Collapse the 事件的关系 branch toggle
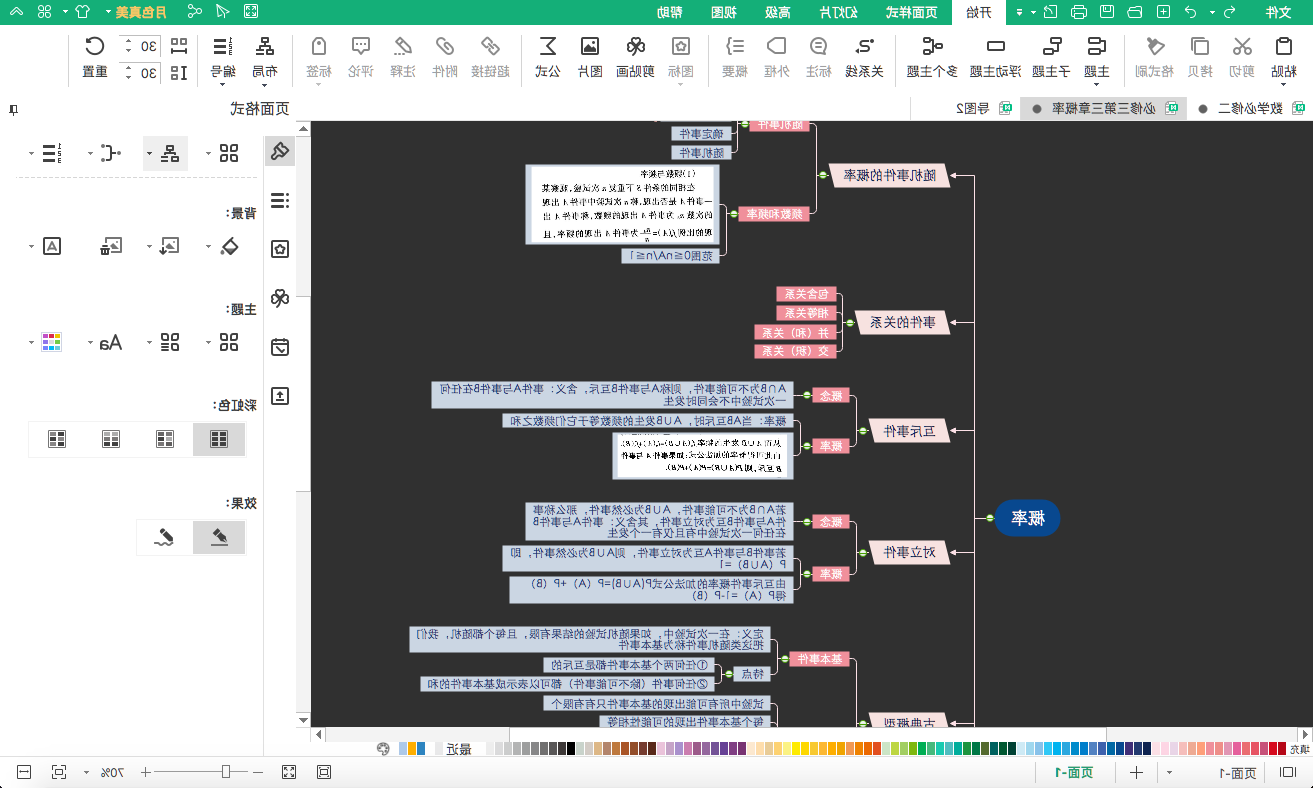Screen dimensions: 1313x788 [x=849, y=323]
